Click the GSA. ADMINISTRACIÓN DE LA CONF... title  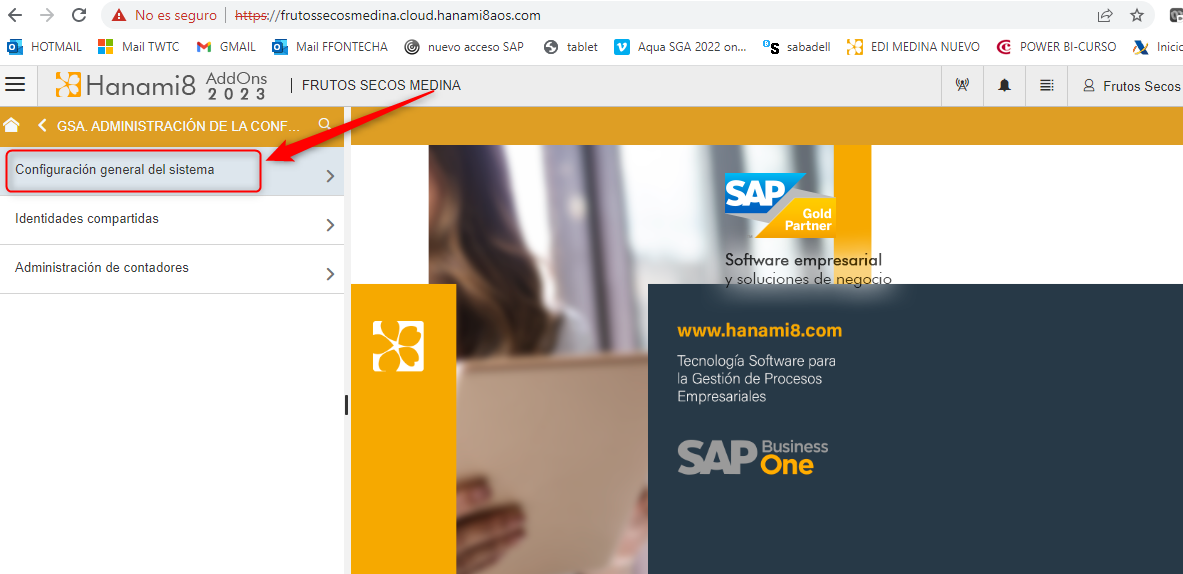point(179,126)
